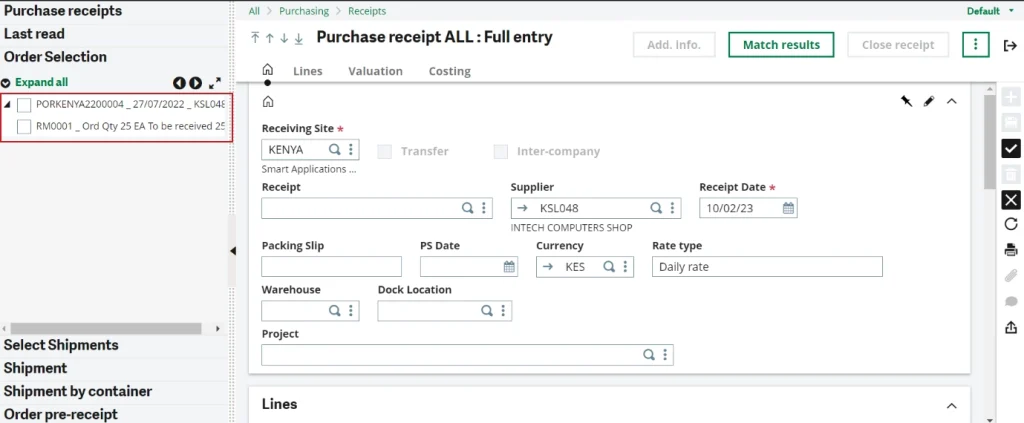Screen dimensions: 1024x423
Task: Open the Receipt Date calendar picker
Action: pyautogui.click(x=788, y=209)
